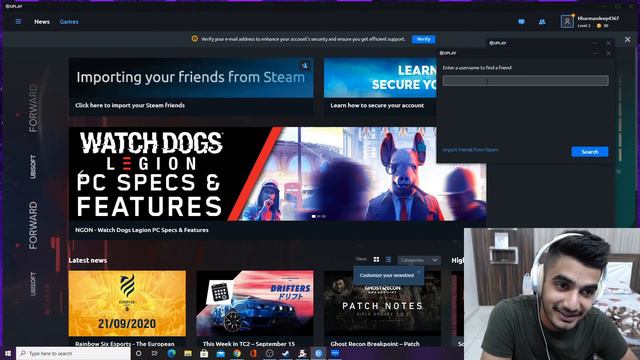Click username field in find friend window

pos(526,80)
